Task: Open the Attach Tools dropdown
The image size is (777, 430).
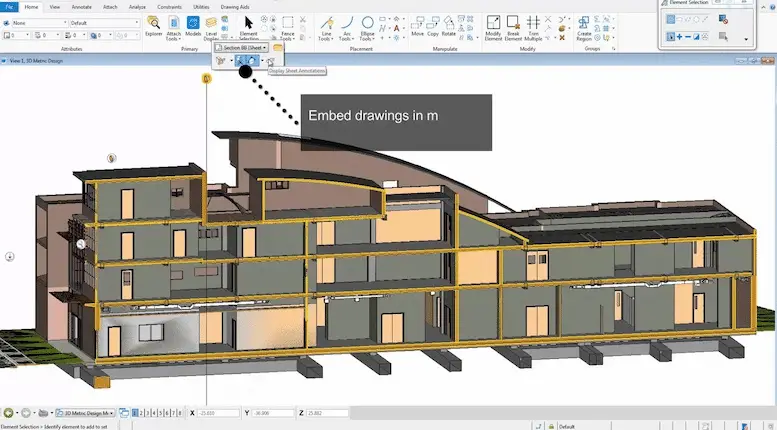Action: point(173,28)
